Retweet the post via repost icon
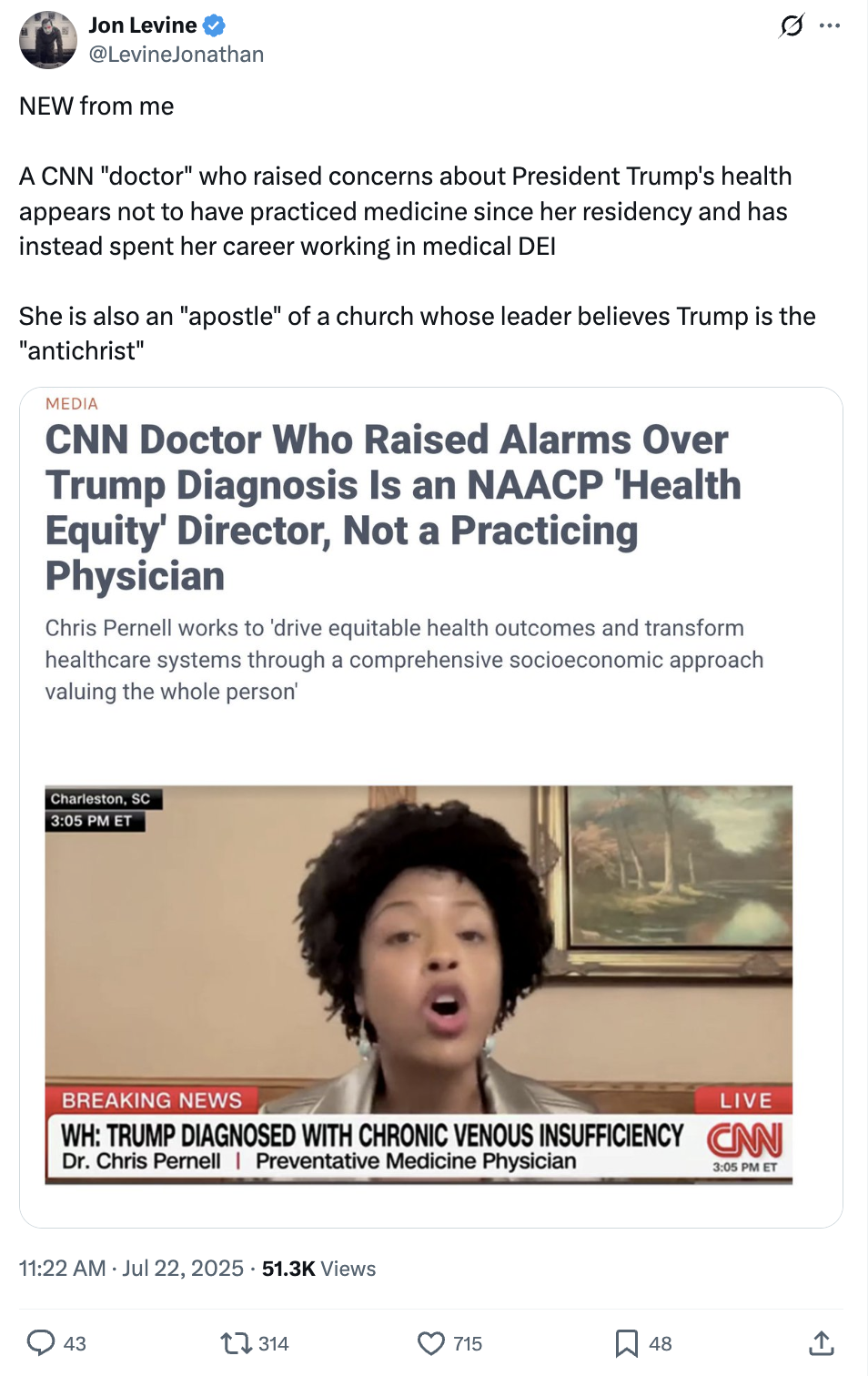This screenshot has height=1376, width=868. click(237, 1342)
